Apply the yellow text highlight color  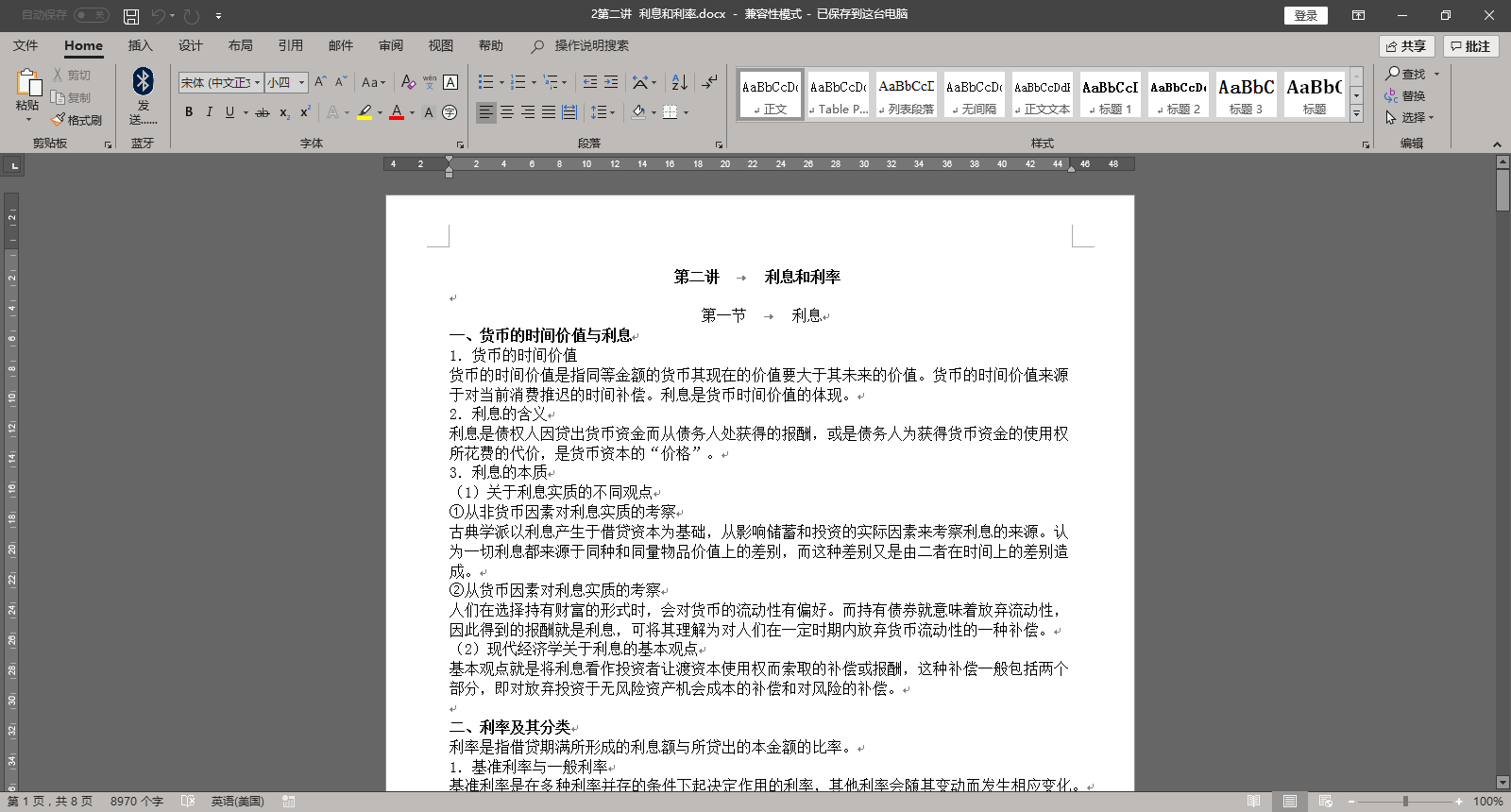pyautogui.click(x=365, y=112)
